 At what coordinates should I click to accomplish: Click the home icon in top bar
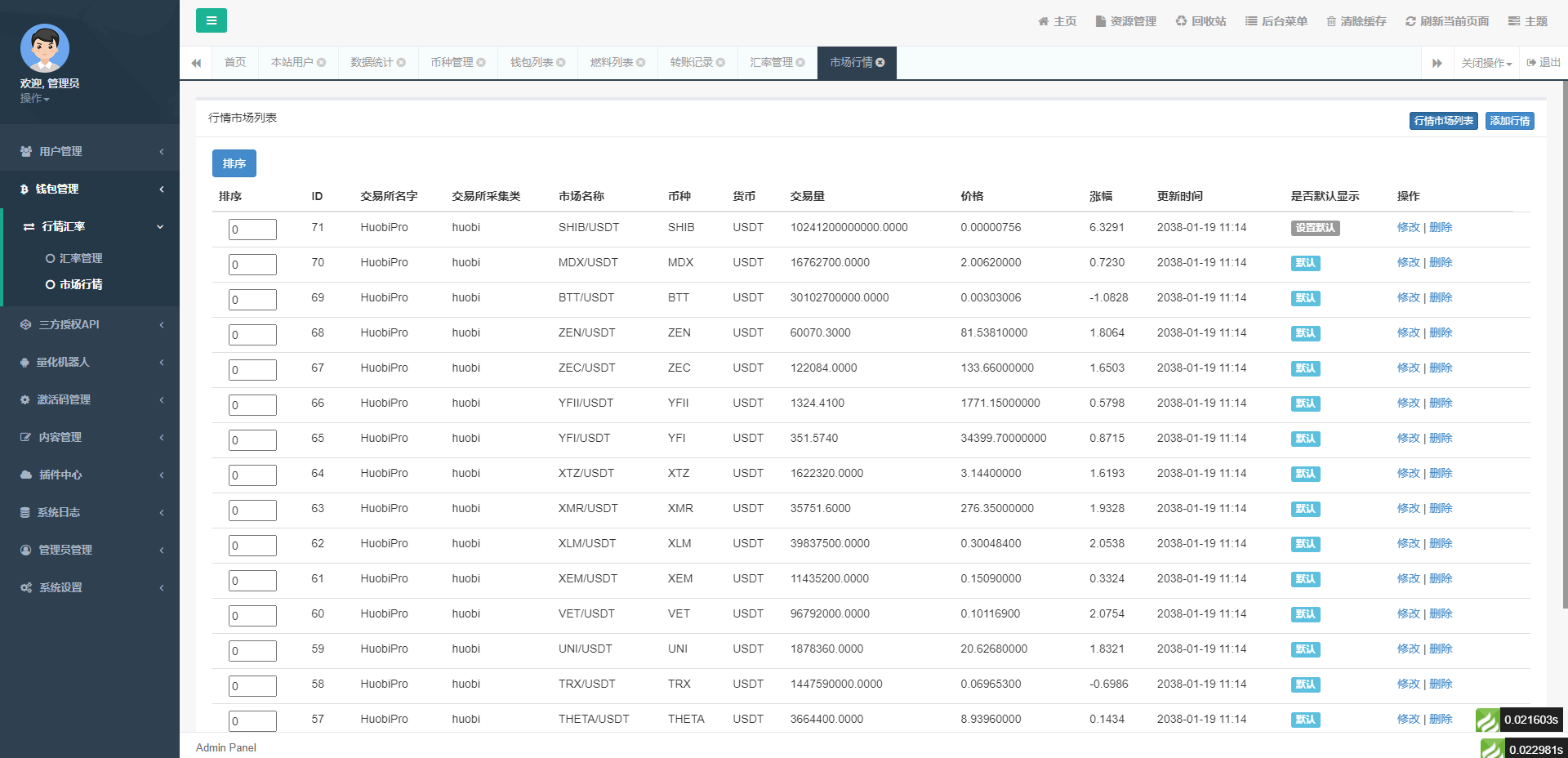click(1044, 21)
